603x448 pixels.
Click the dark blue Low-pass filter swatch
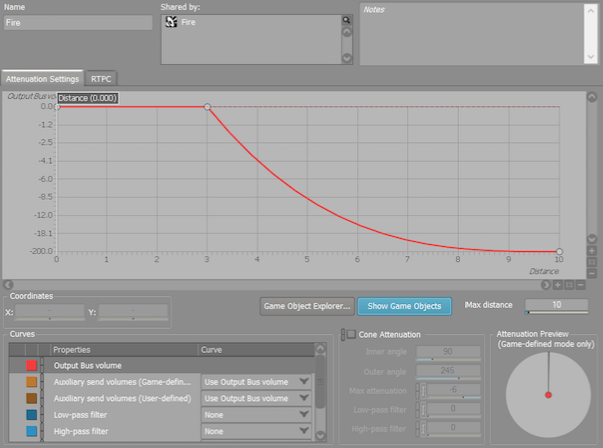32,415
